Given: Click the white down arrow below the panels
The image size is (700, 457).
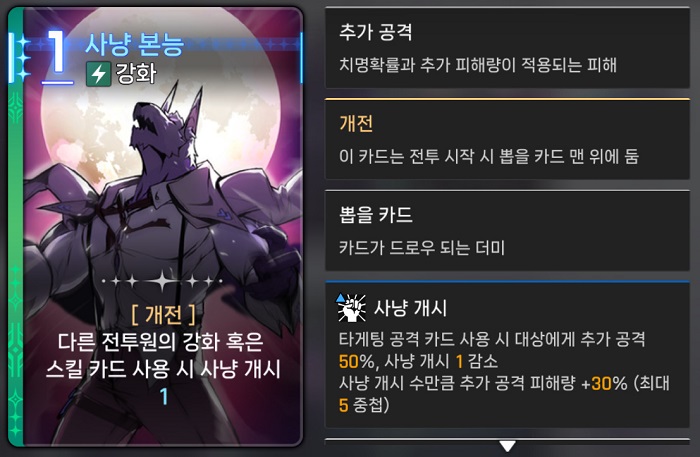Looking at the screenshot, I should (x=507, y=446).
